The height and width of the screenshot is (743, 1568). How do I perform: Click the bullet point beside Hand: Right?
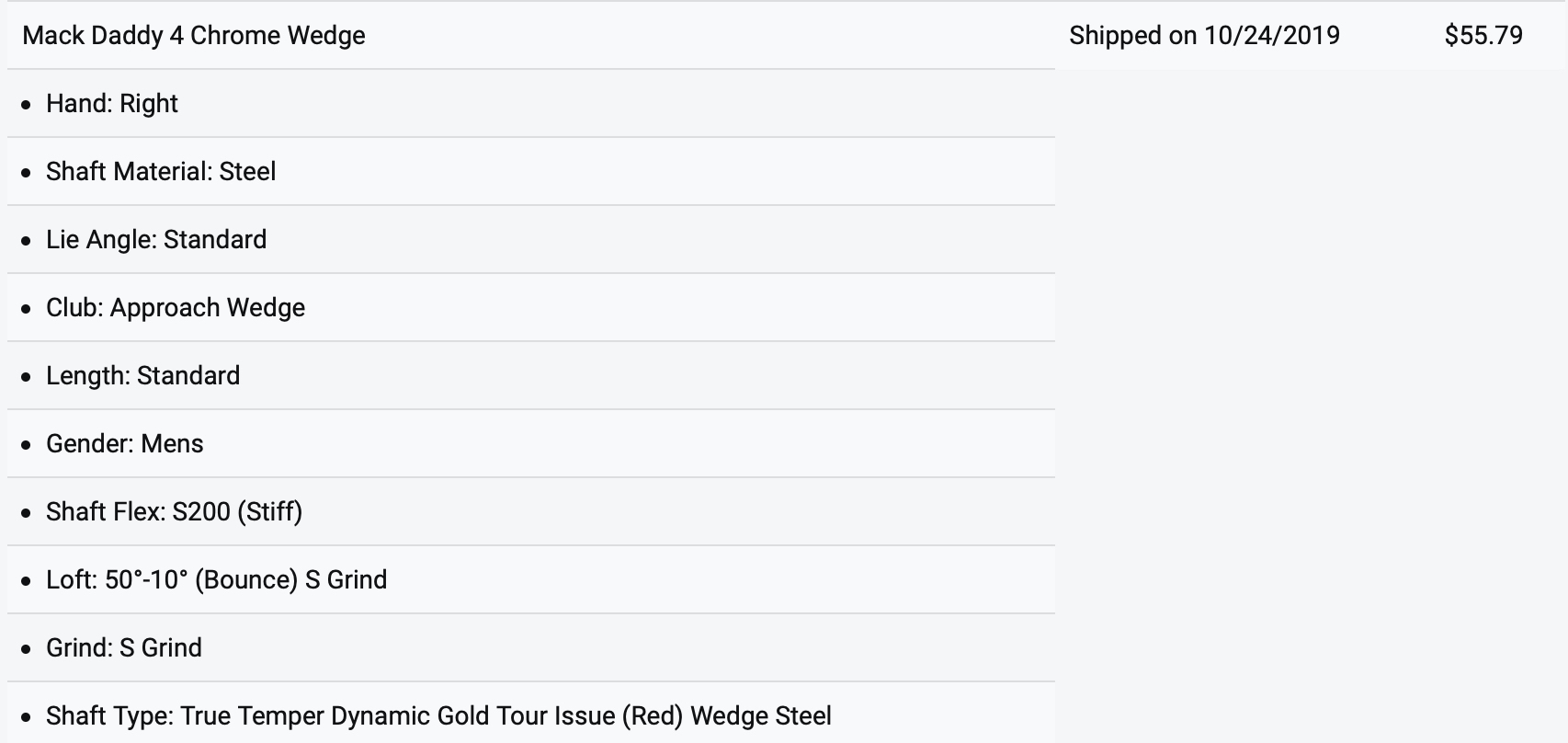[27, 105]
